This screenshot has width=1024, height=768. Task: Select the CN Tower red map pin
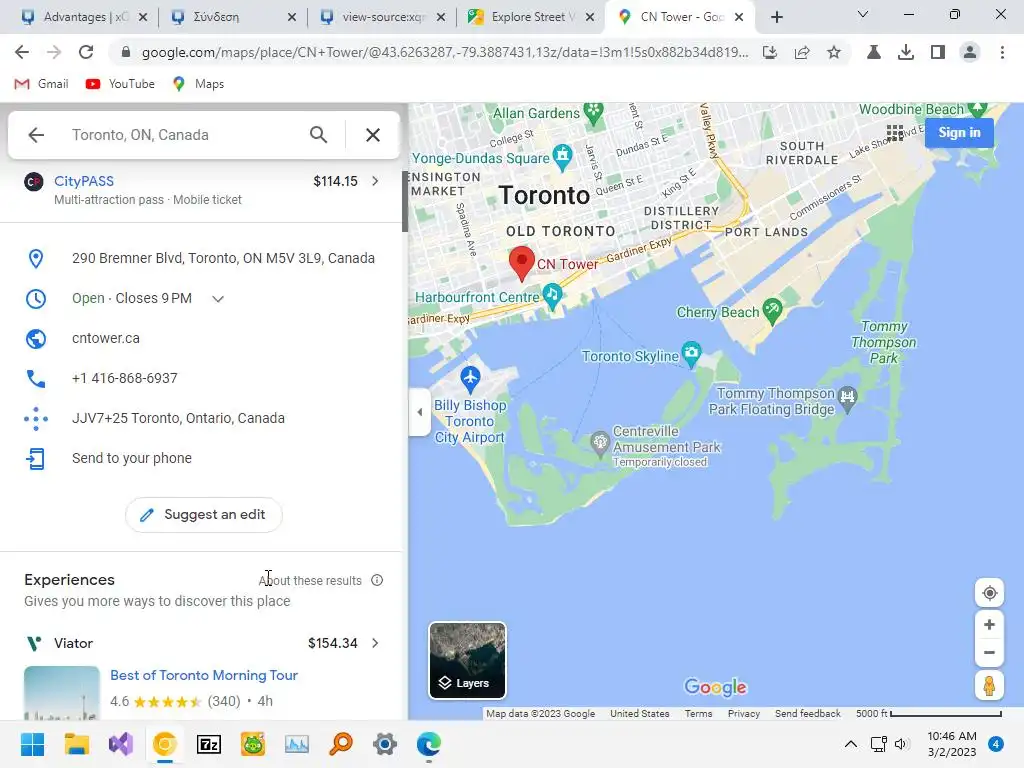[x=522, y=263]
